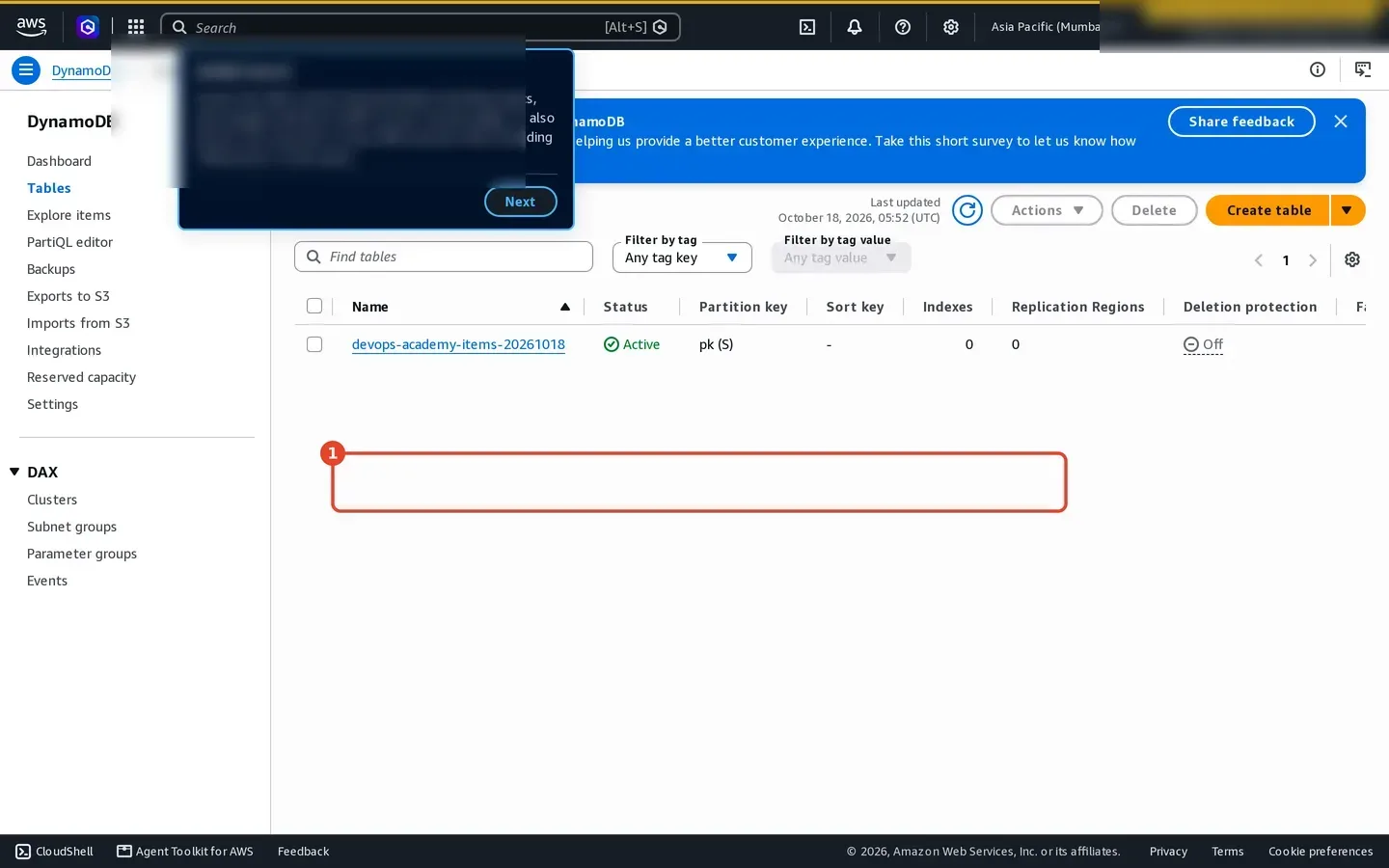
Task: Open Agent Toolkit for AWS
Action: click(x=185, y=852)
